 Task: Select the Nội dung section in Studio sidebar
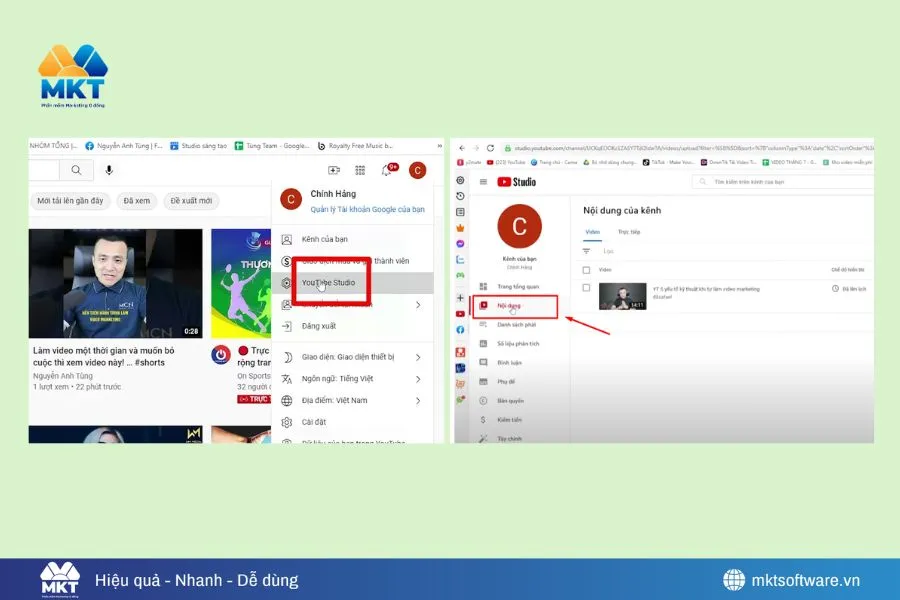click(x=510, y=305)
